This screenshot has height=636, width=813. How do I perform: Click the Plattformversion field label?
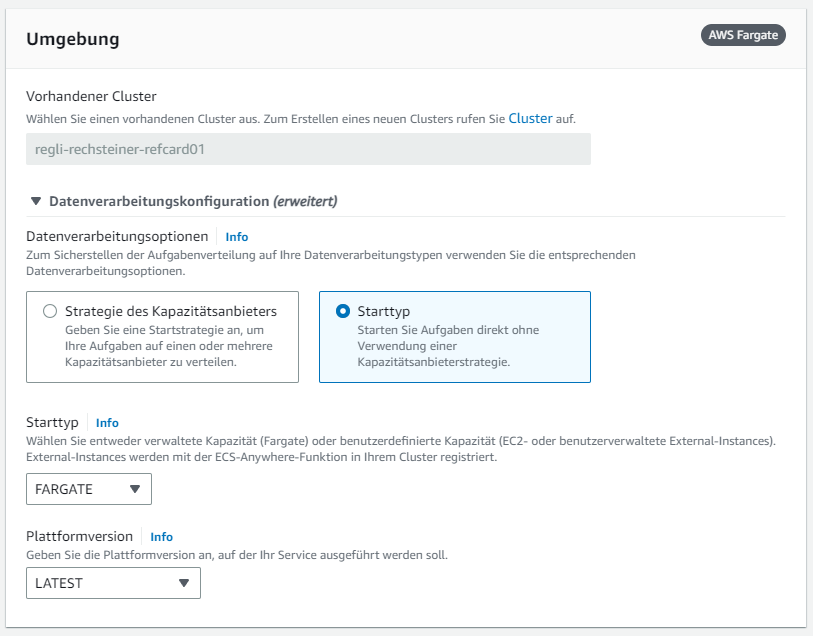click(79, 537)
